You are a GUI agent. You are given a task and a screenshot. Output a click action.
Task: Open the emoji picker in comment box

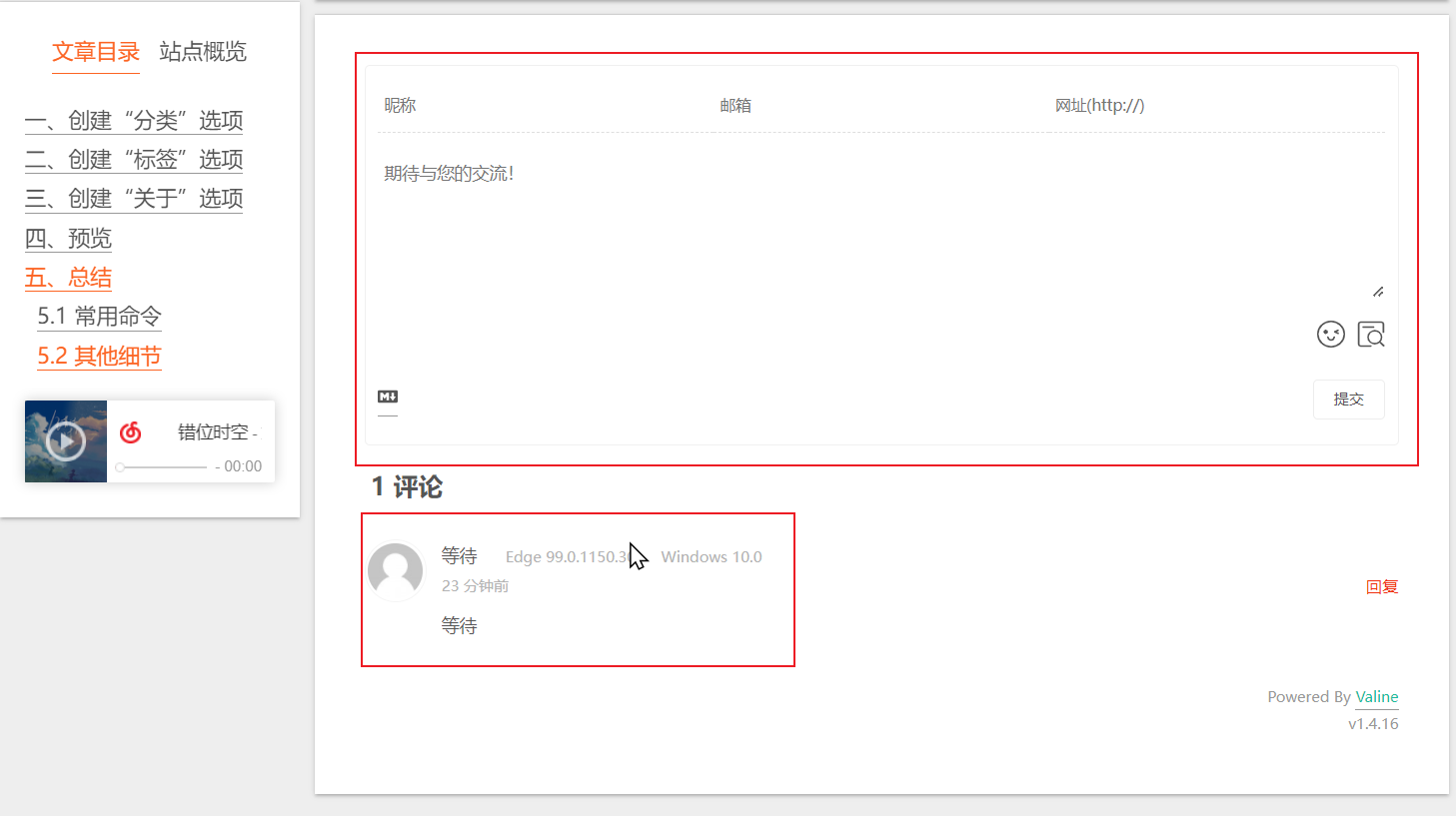coord(1330,334)
